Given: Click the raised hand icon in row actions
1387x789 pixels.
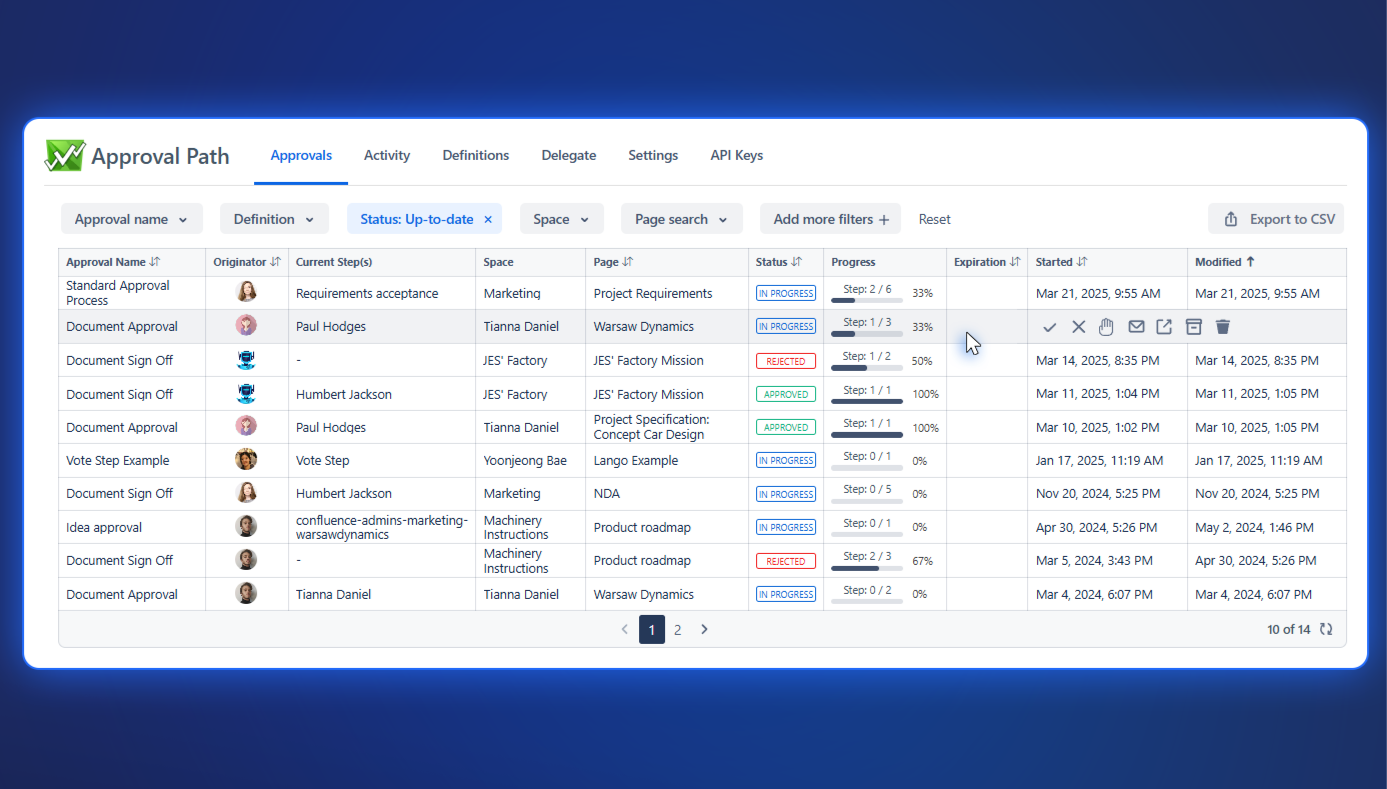Looking at the screenshot, I should [x=1106, y=327].
